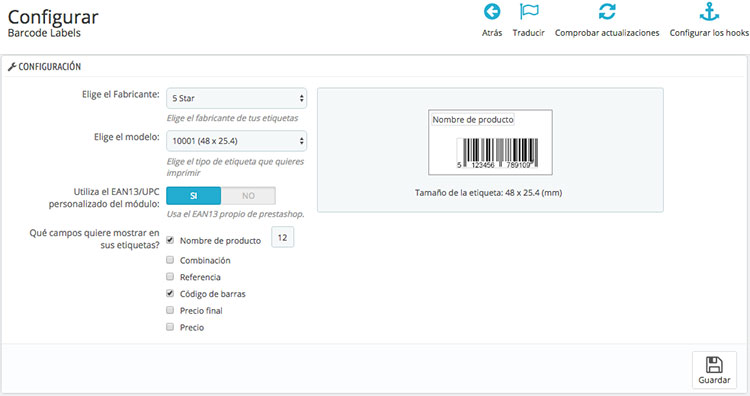The height and width of the screenshot is (396, 750).
Task: Click the Configurar page title
Action: pyautogui.click(x=53, y=17)
